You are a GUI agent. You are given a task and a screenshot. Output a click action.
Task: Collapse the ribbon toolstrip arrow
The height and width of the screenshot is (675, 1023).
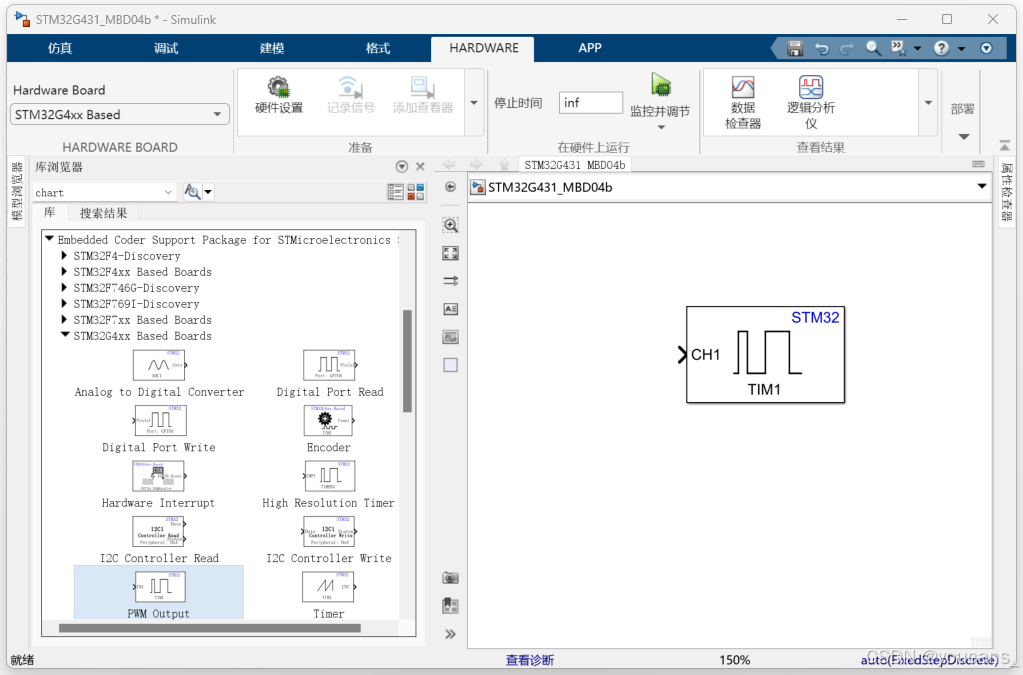[1005, 145]
